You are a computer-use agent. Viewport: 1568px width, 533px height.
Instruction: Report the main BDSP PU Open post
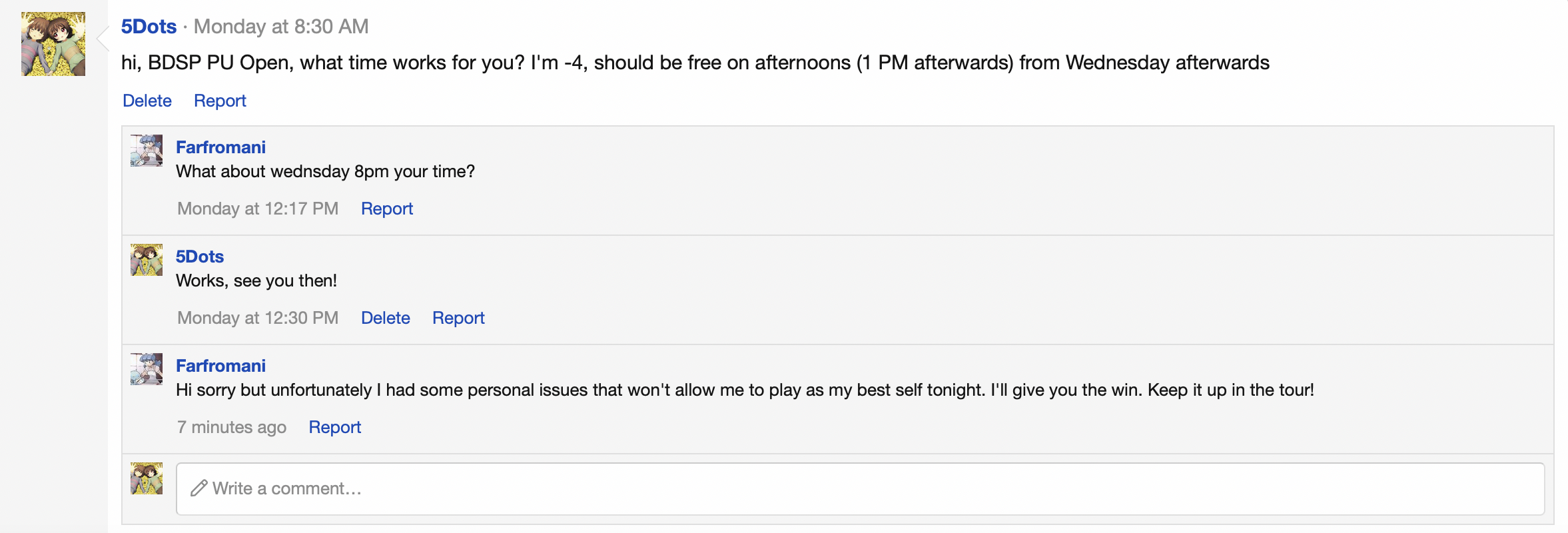(x=220, y=101)
